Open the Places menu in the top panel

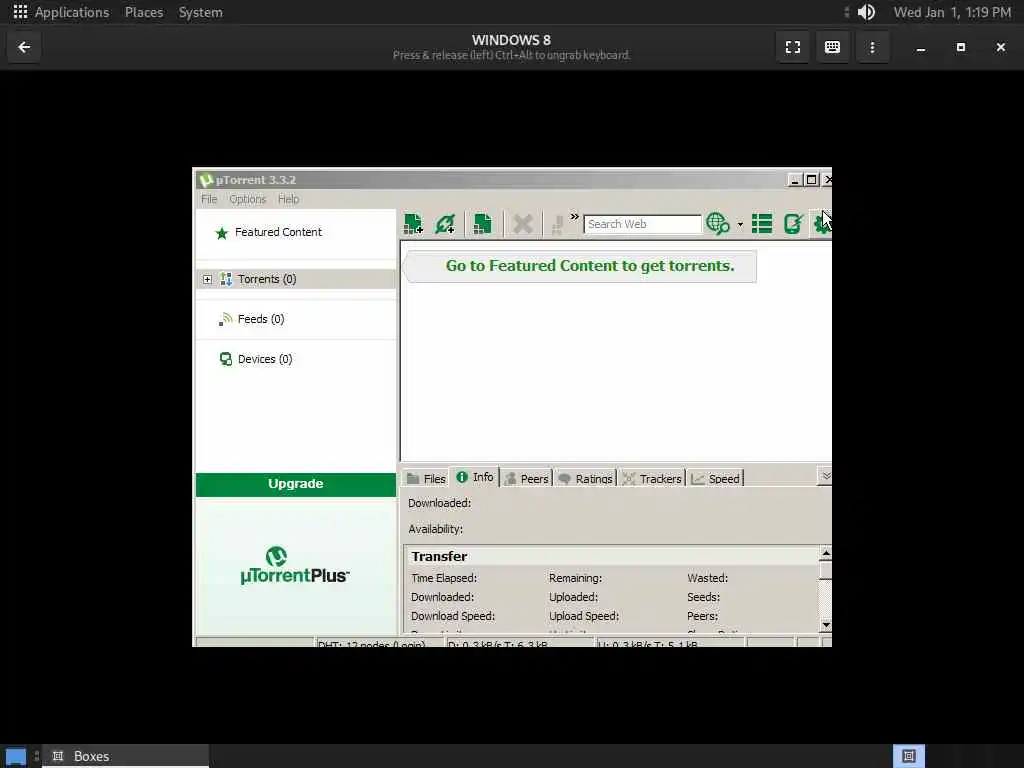(144, 12)
